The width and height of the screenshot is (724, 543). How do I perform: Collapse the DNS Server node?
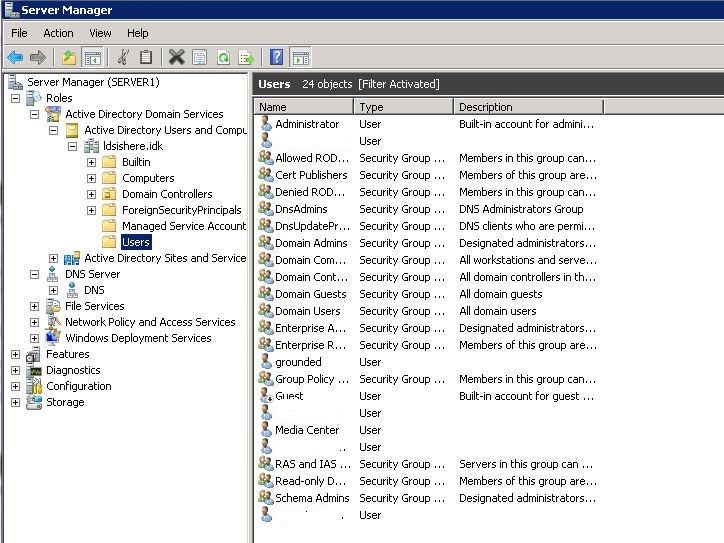point(34,274)
